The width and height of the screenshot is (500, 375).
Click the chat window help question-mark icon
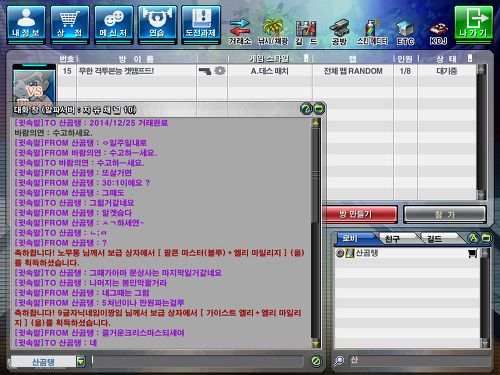306,109
